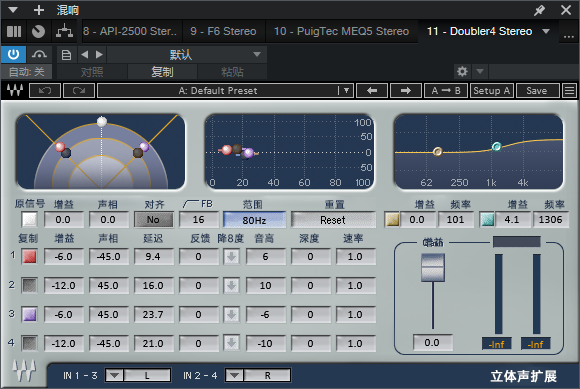
Task: Click voice 3 detune field -6
Action: [265, 315]
